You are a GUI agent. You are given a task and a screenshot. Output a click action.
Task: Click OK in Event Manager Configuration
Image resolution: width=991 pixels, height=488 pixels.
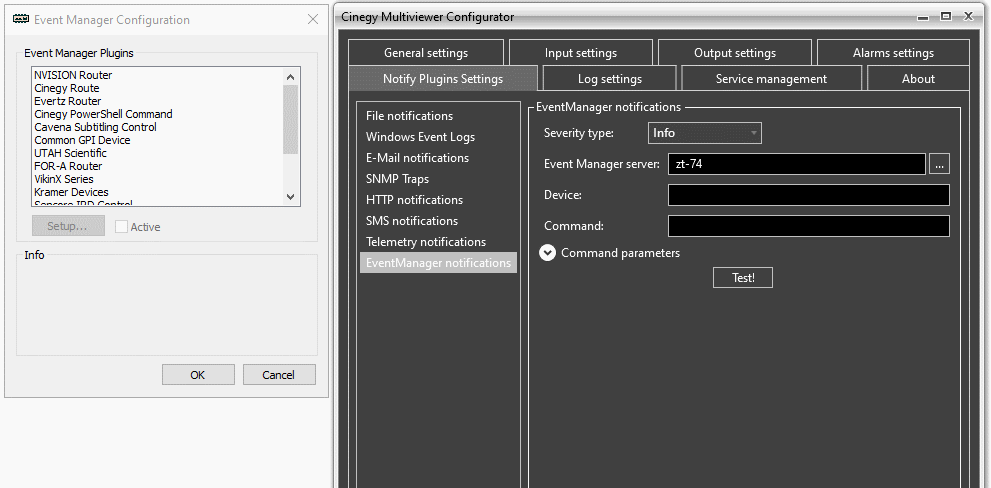(x=198, y=375)
